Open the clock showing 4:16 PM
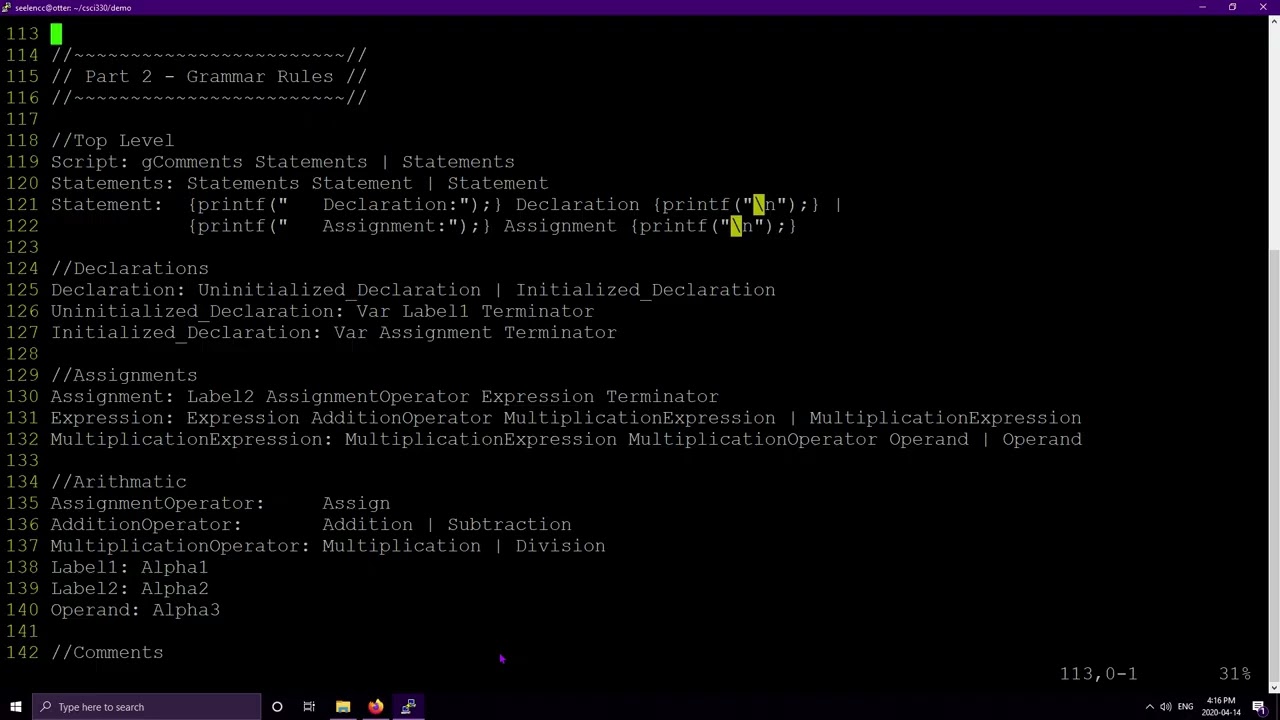This screenshot has height=720, width=1280. pos(1220,707)
